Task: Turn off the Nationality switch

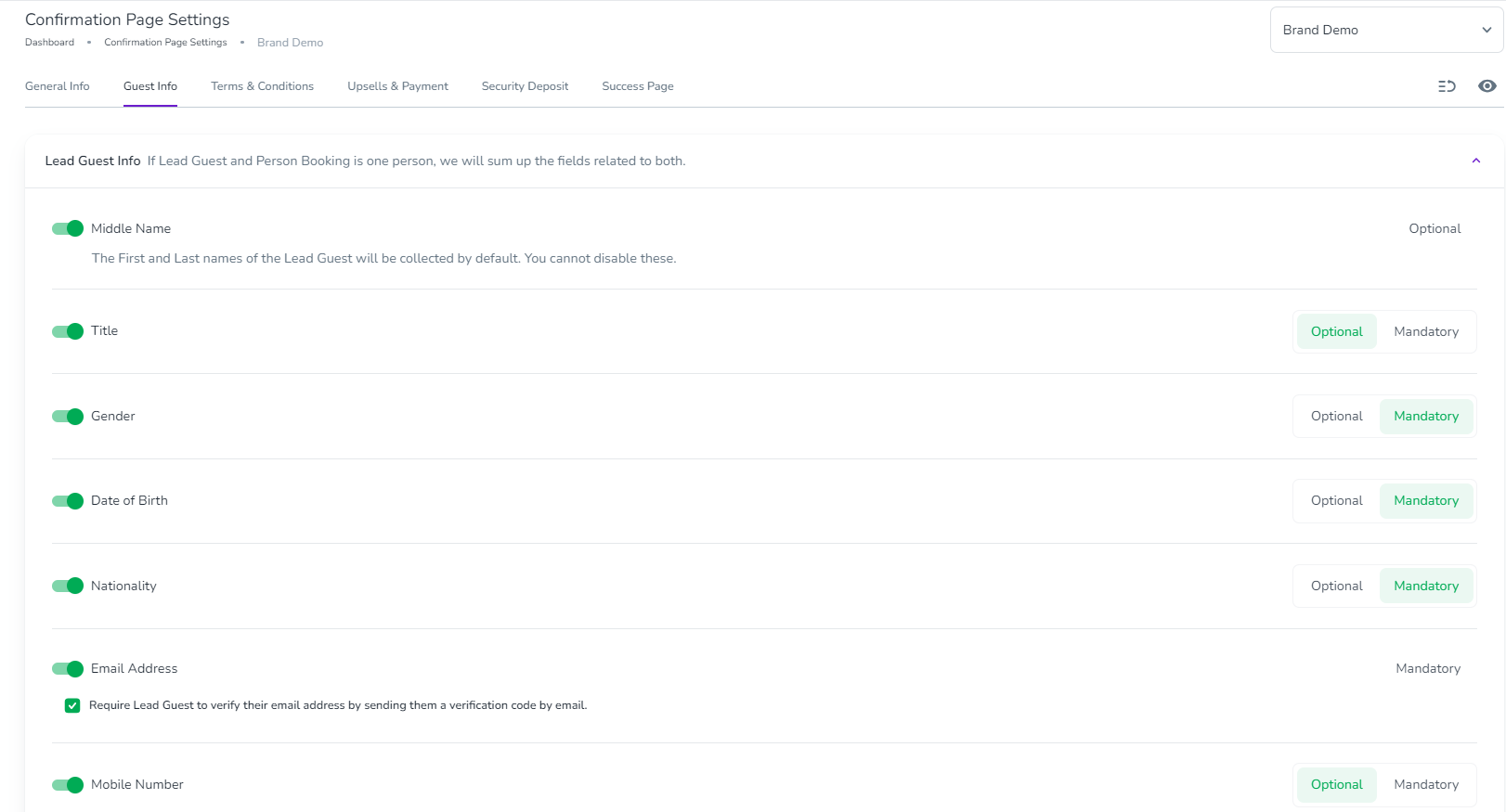Action: (68, 586)
